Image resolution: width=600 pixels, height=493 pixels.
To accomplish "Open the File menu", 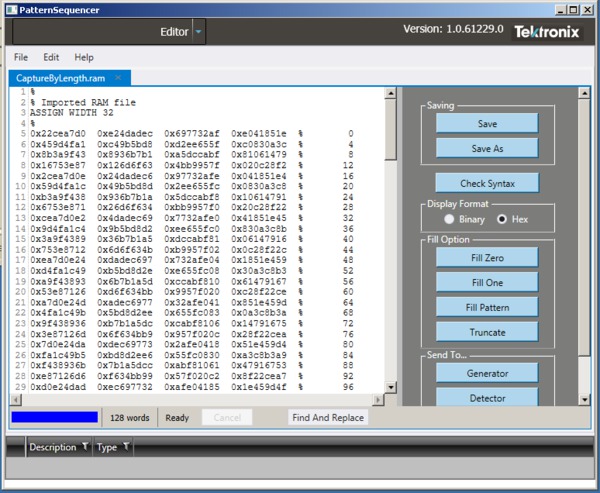I will pos(21,58).
